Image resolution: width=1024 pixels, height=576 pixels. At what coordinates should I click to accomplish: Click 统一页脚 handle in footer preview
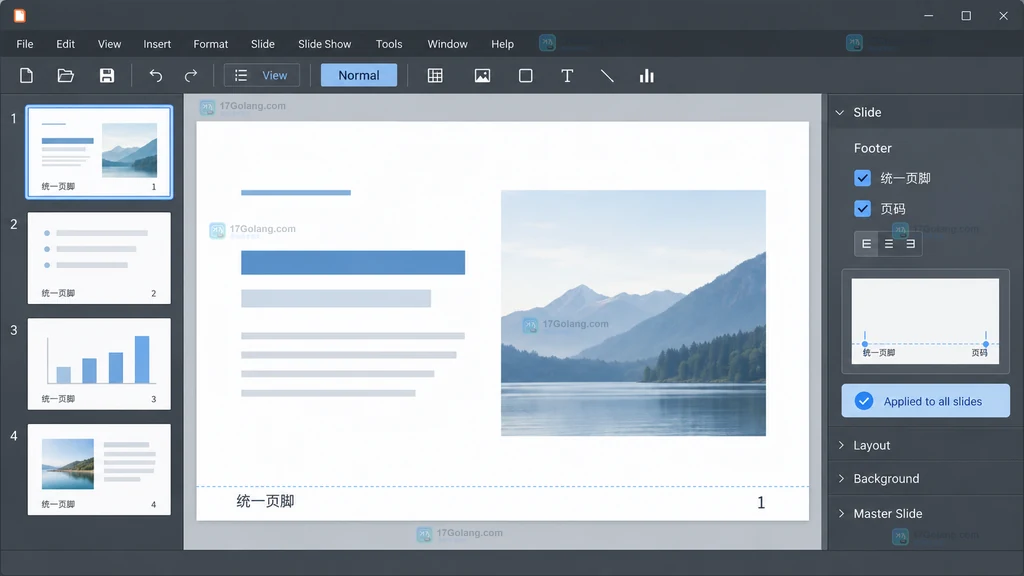(865, 344)
